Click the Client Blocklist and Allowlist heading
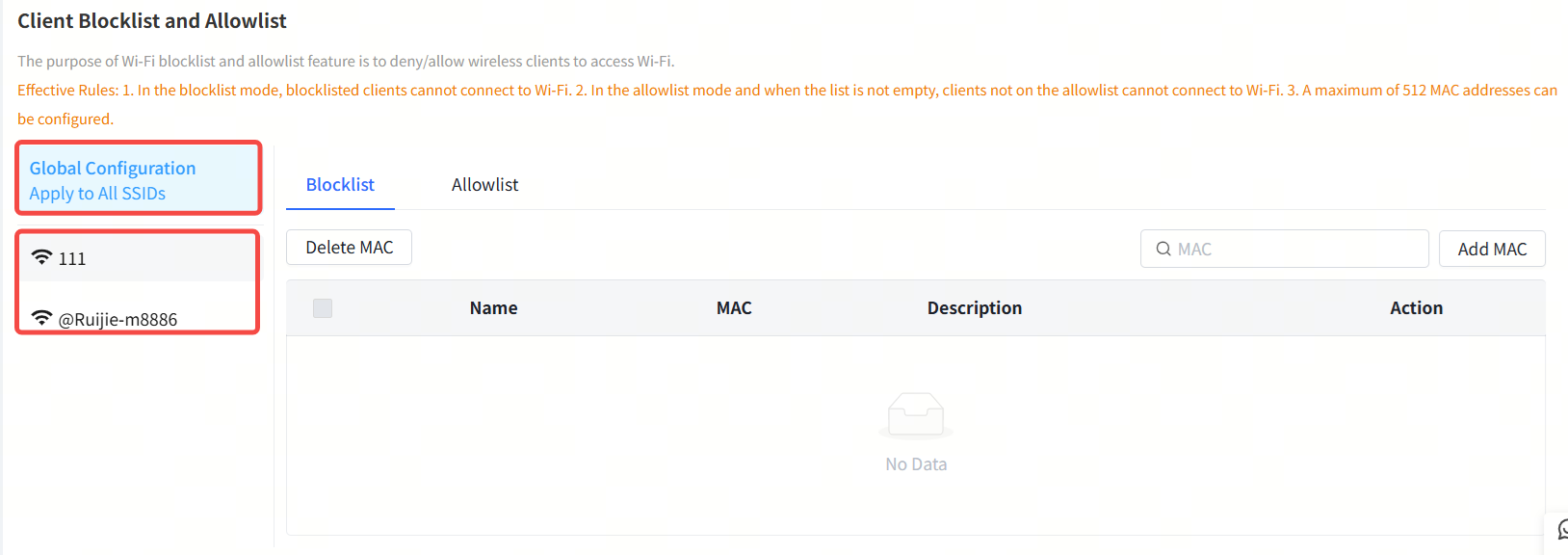 [152, 21]
